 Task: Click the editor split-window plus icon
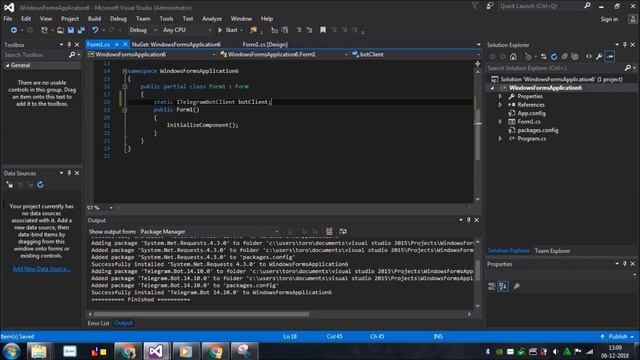click(478, 64)
